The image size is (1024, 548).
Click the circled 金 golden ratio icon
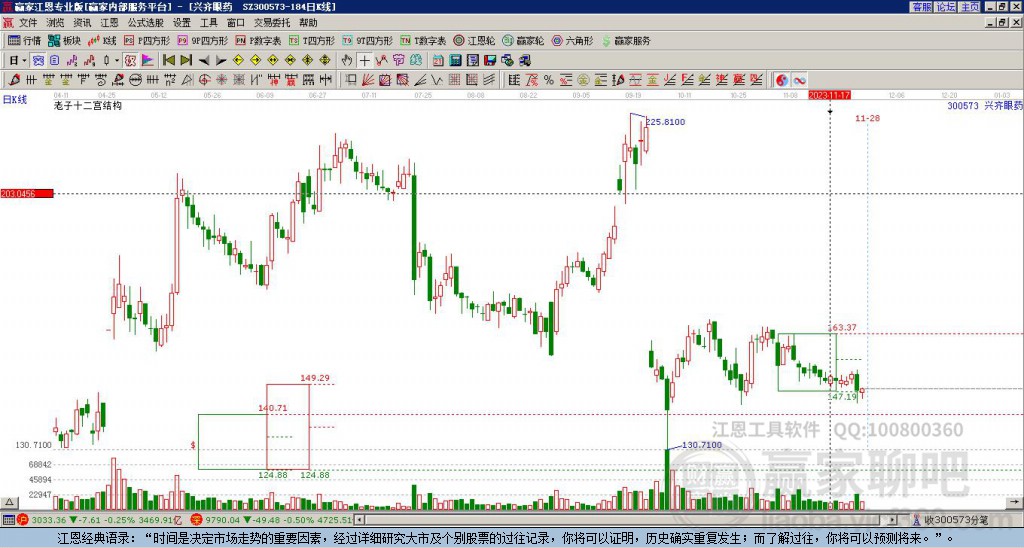(583, 80)
